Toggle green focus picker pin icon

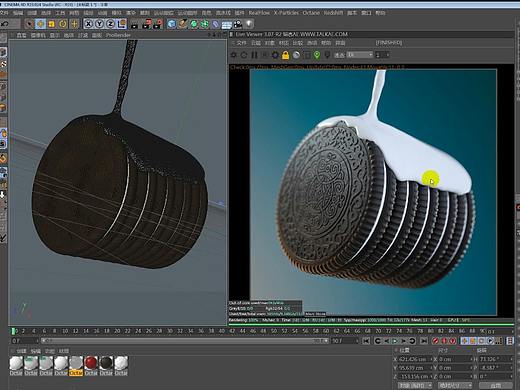317,55
